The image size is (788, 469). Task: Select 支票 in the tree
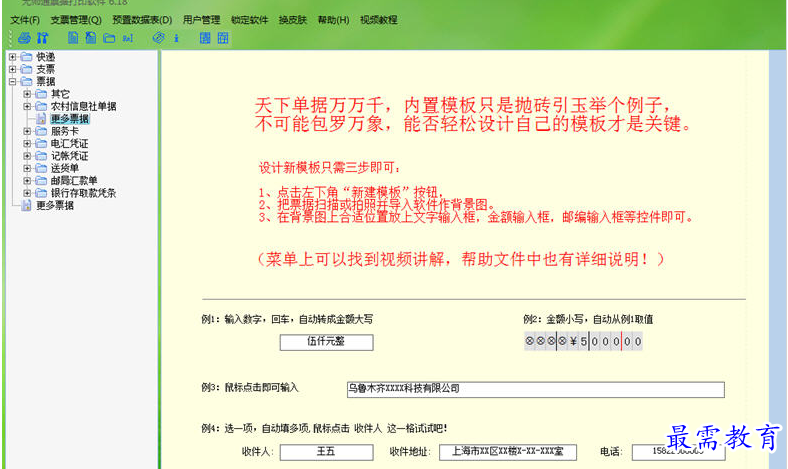point(45,69)
